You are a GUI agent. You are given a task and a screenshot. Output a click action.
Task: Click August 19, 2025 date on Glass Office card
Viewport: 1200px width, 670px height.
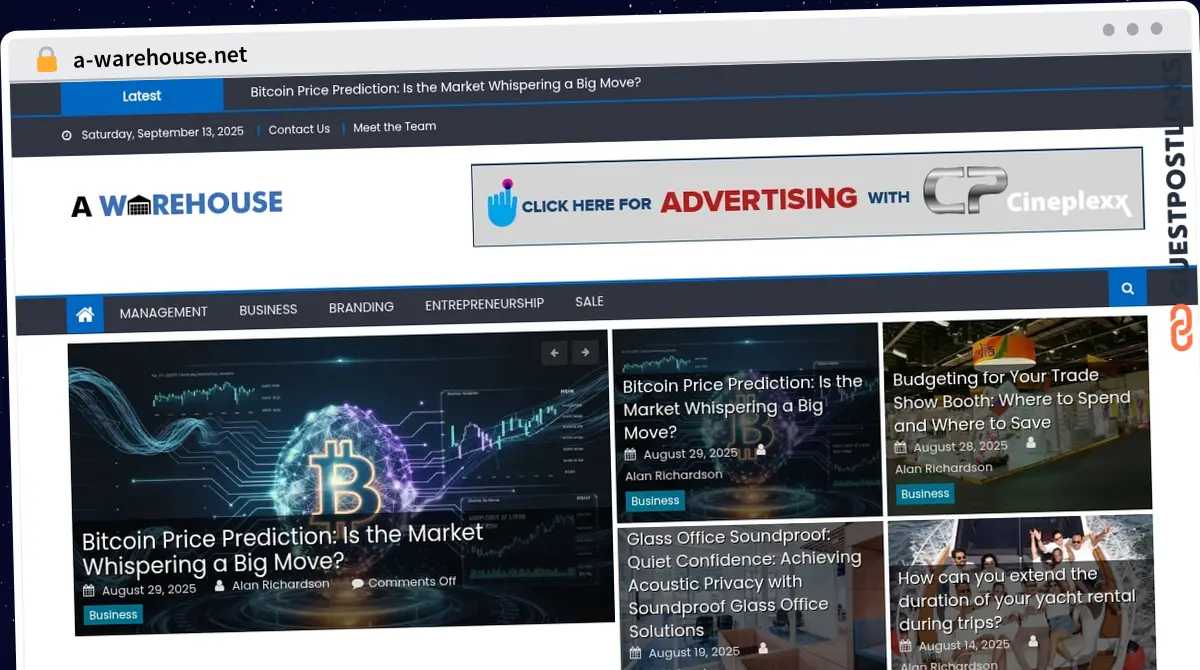point(694,652)
